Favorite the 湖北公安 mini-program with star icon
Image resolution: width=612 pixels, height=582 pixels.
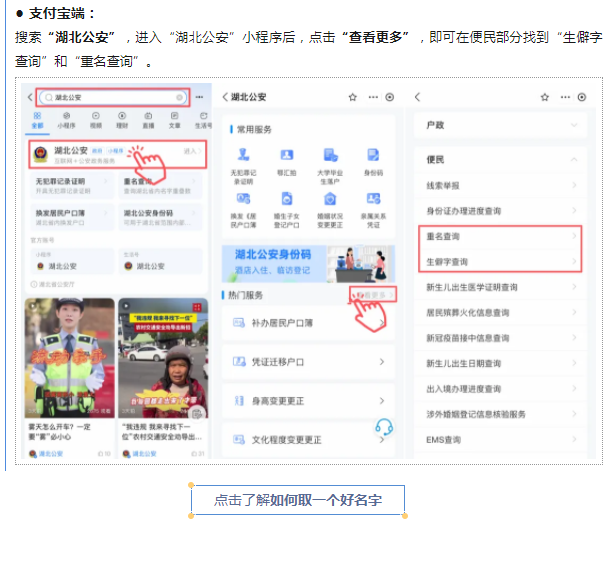coord(353,97)
